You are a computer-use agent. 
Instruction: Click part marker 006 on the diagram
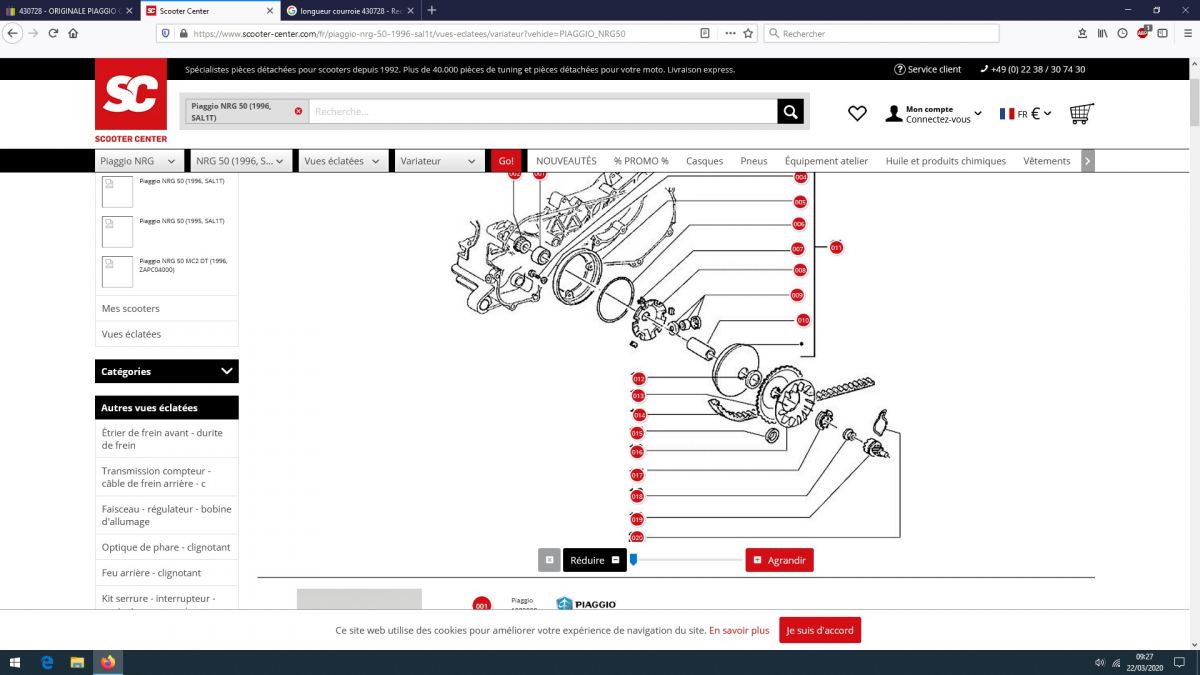(x=799, y=224)
